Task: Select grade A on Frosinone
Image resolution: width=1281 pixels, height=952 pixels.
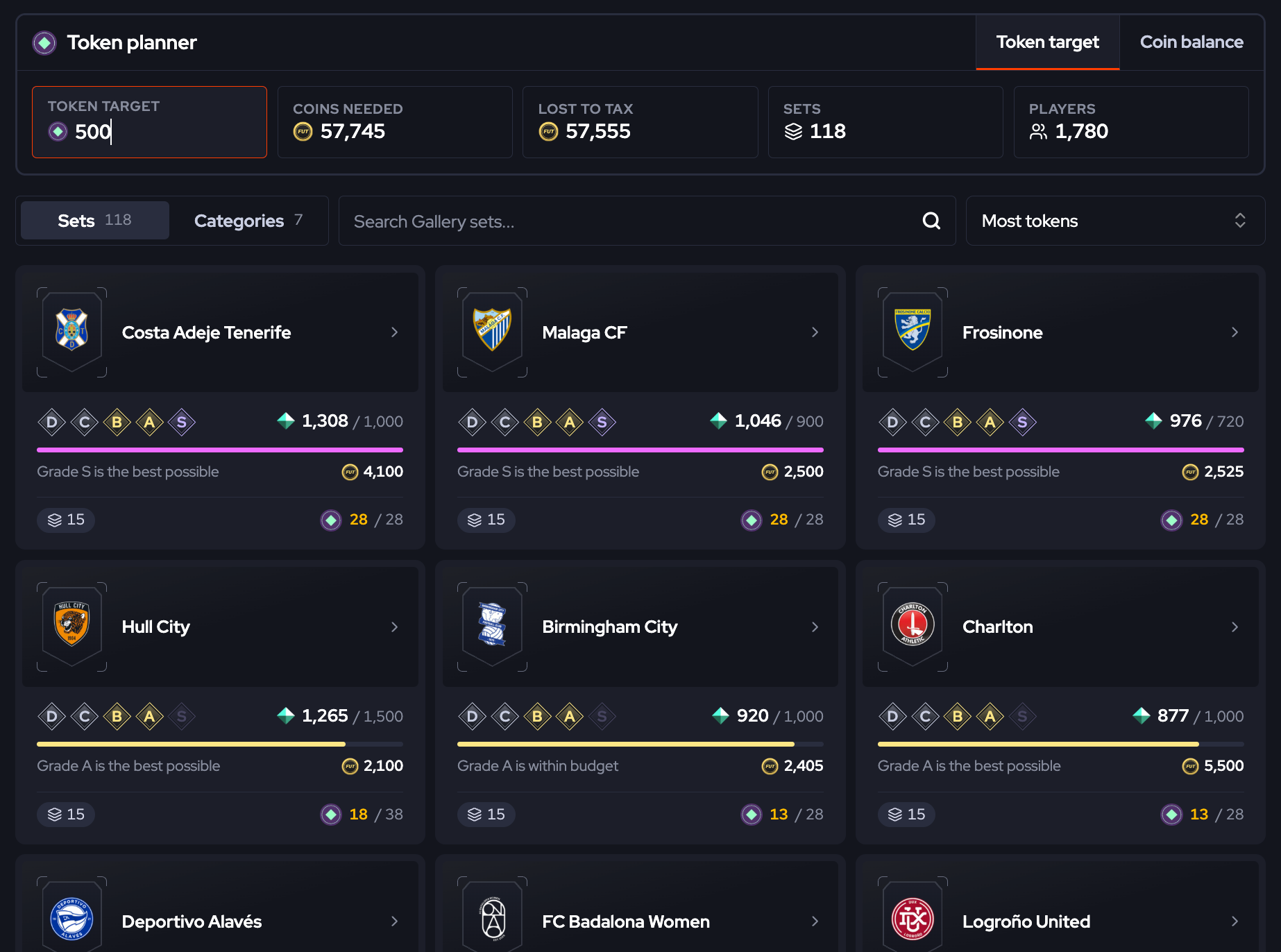Action: coord(990,422)
